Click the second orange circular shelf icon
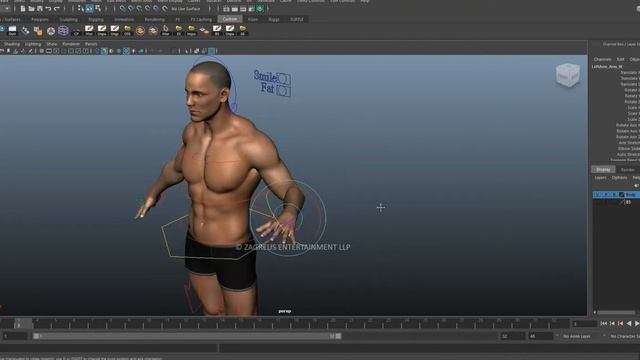Image resolution: width=640 pixels, height=360 pixels. point(153,30)
